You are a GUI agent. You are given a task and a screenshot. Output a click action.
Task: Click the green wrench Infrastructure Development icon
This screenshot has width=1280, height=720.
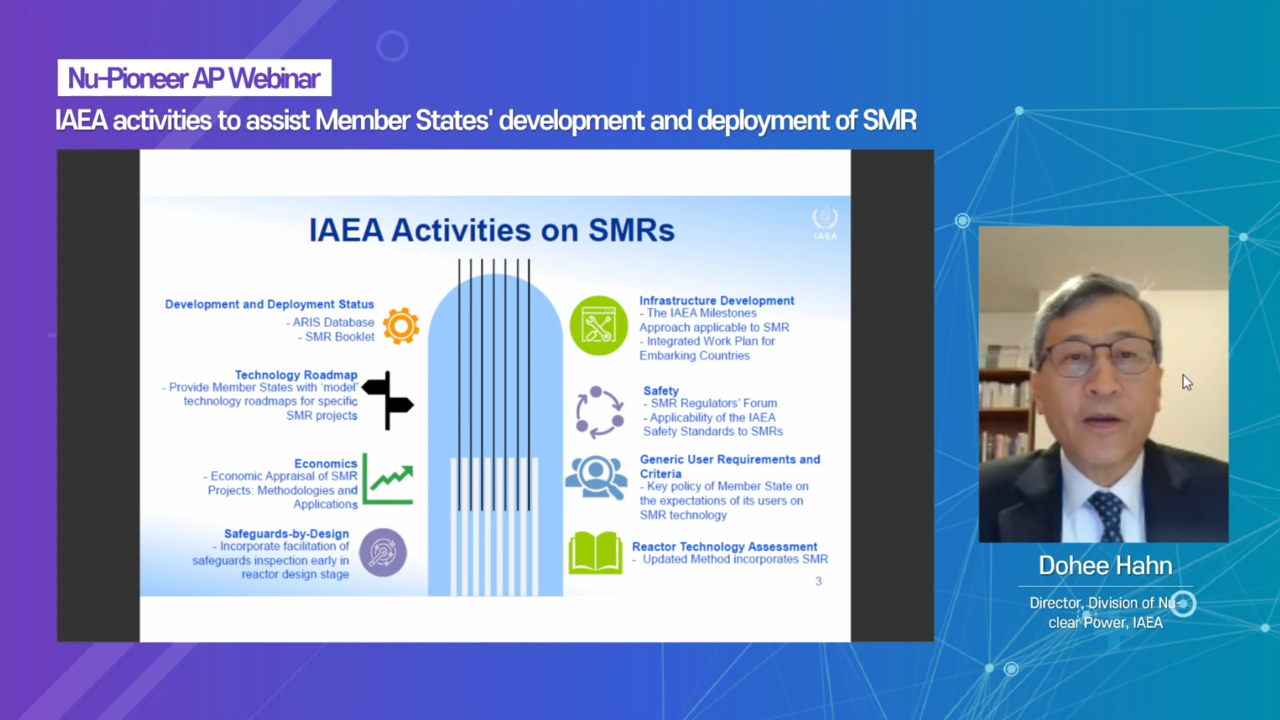click(599, 325)
